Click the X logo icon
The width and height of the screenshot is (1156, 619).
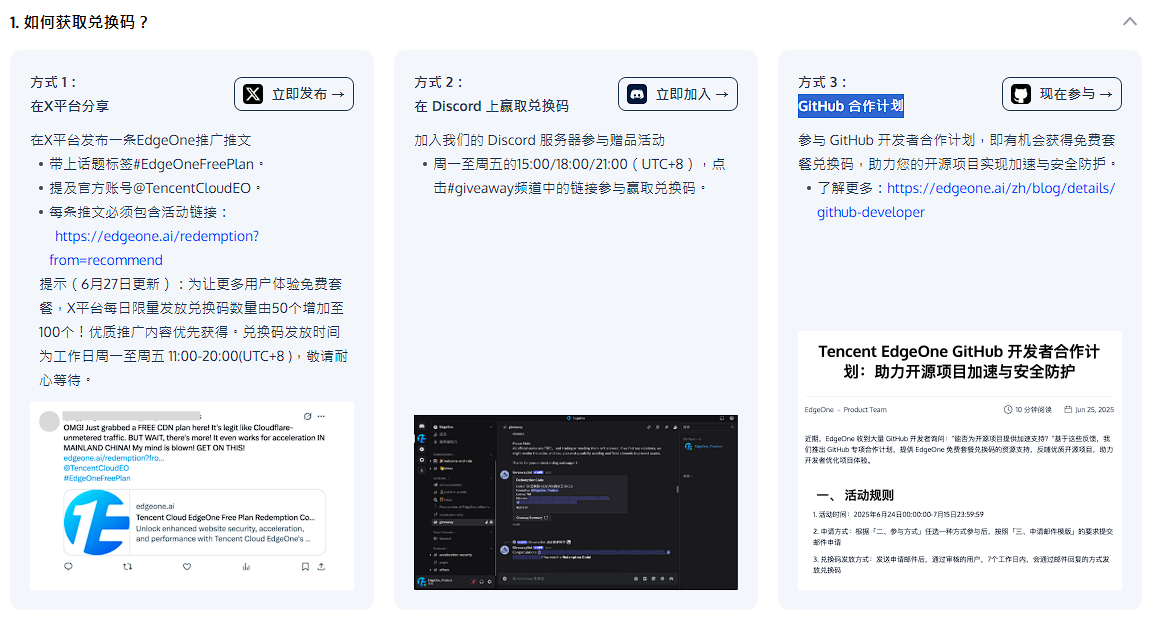253,94
